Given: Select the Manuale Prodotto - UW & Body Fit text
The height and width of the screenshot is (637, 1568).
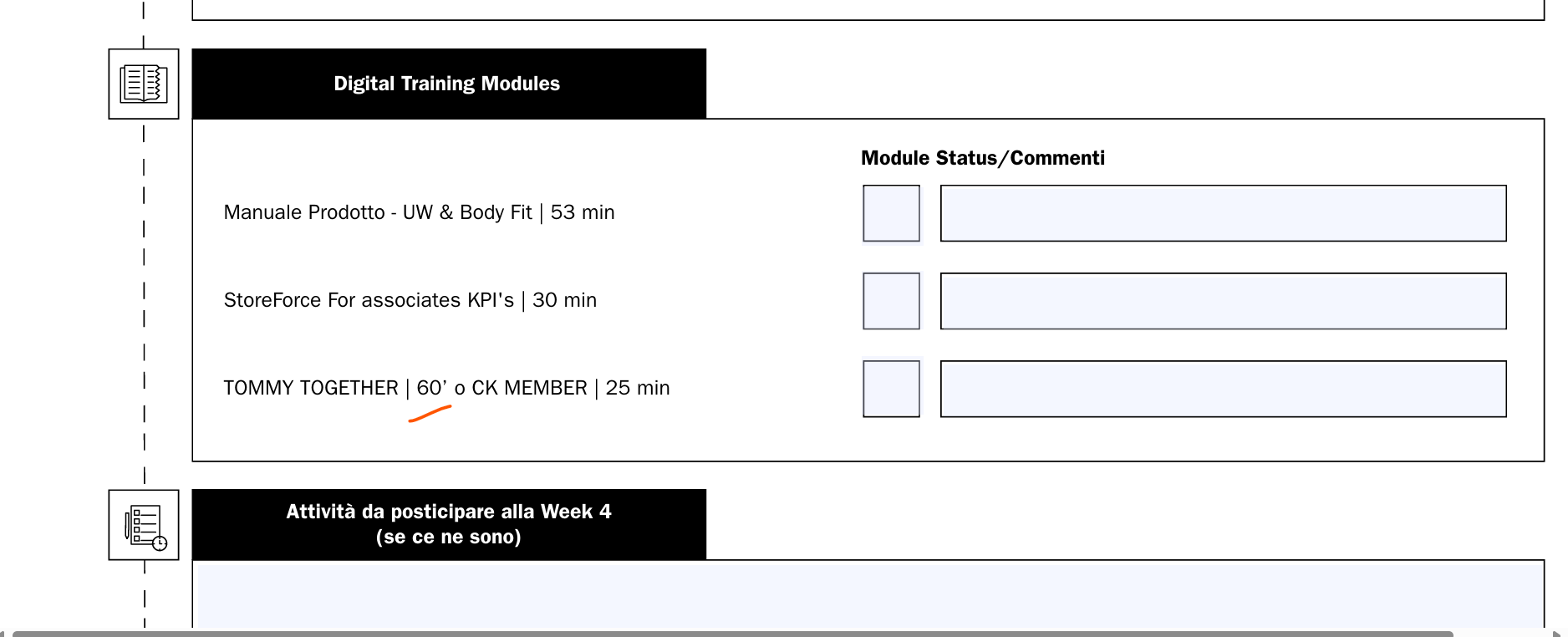Looking at the screenshot, I should (x=378, y=212).
